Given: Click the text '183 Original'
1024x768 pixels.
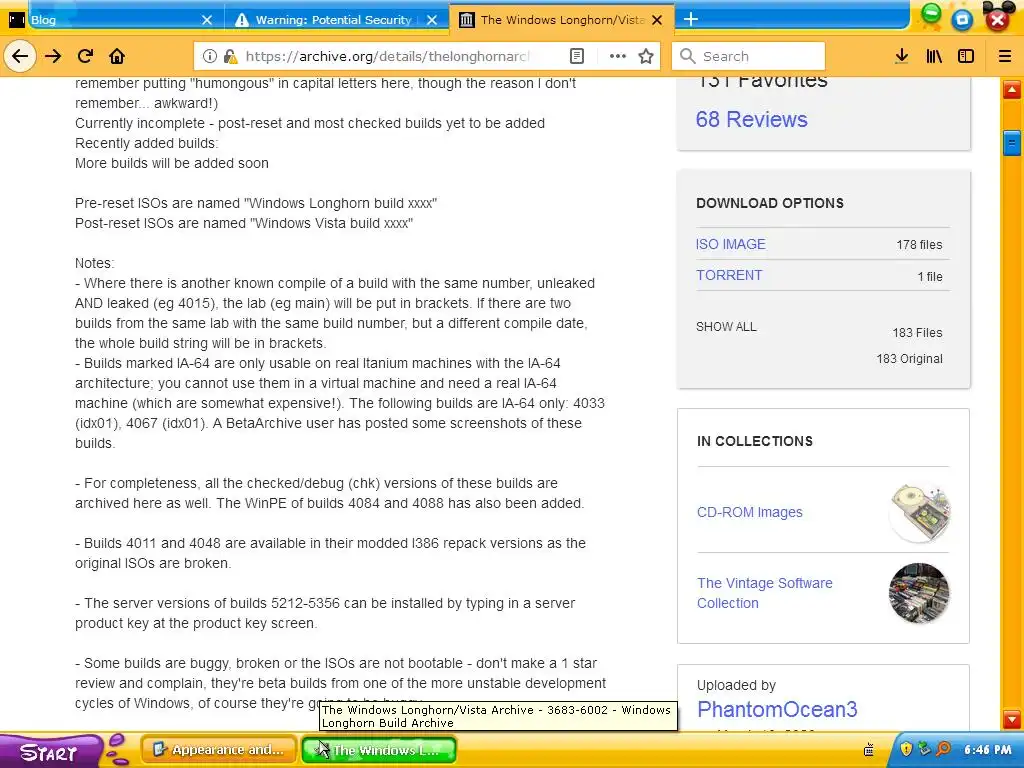Looking at the screenshot, I should pyautogui.click(x=909, y=359).
